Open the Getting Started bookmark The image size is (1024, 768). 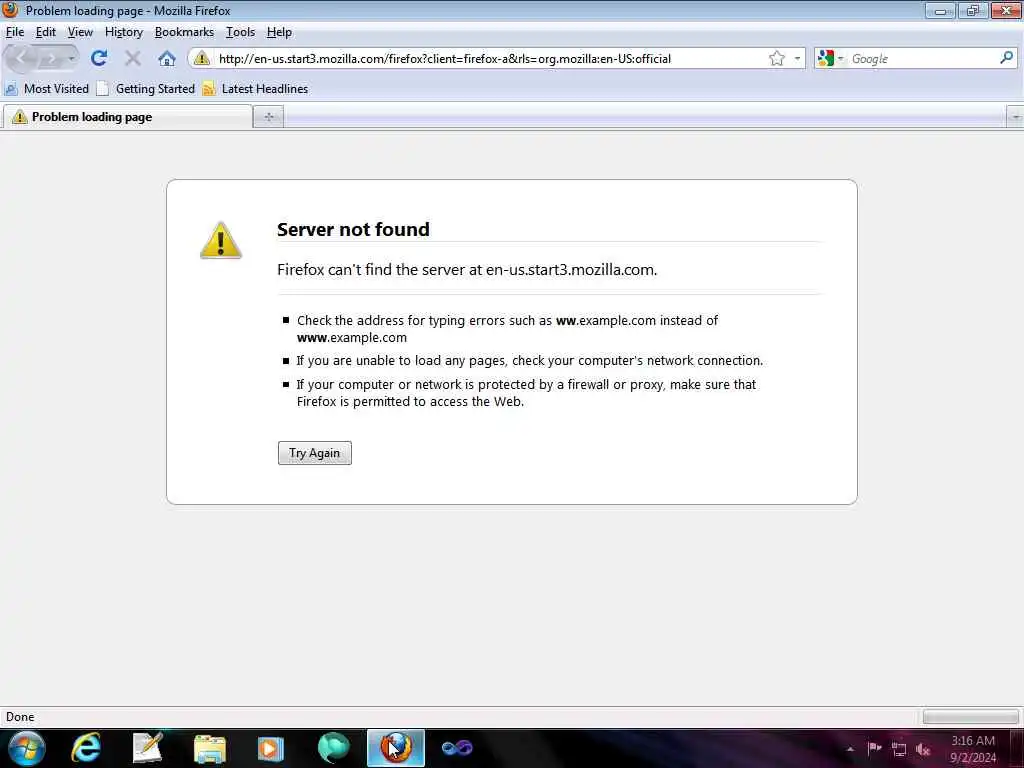click(x=146, y=89)
